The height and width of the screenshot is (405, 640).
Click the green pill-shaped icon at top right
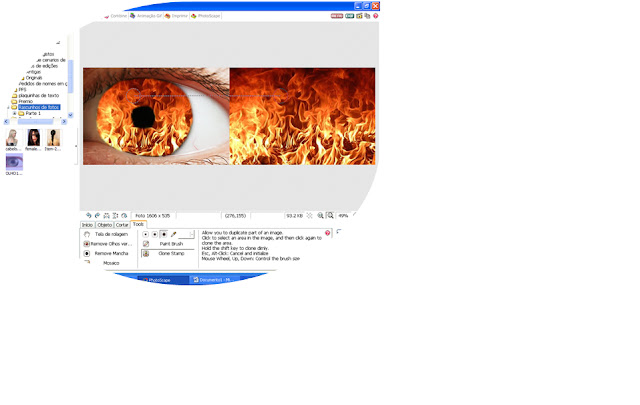(349, 16)
